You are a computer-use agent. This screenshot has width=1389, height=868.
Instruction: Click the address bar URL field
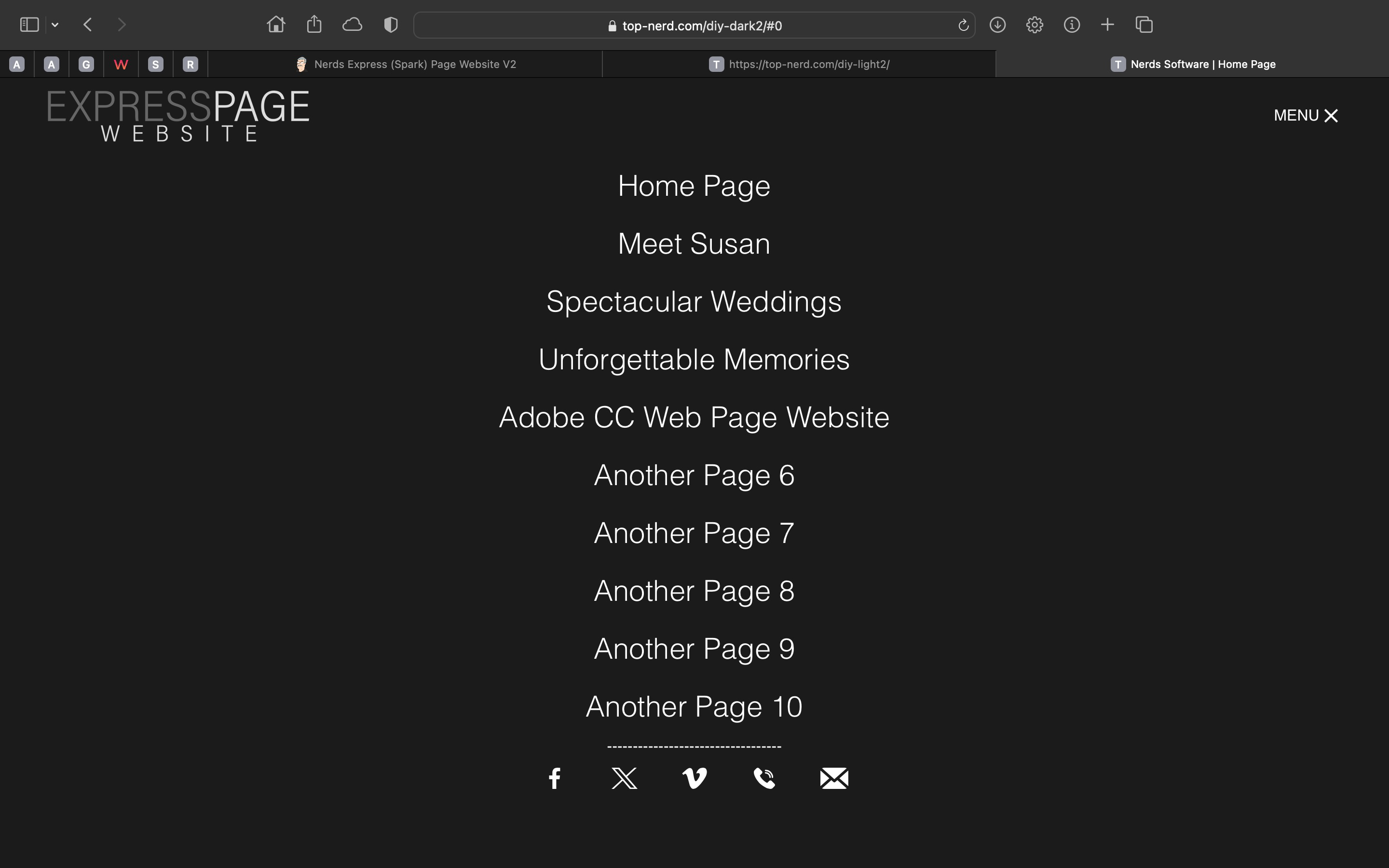click(694, 25)
